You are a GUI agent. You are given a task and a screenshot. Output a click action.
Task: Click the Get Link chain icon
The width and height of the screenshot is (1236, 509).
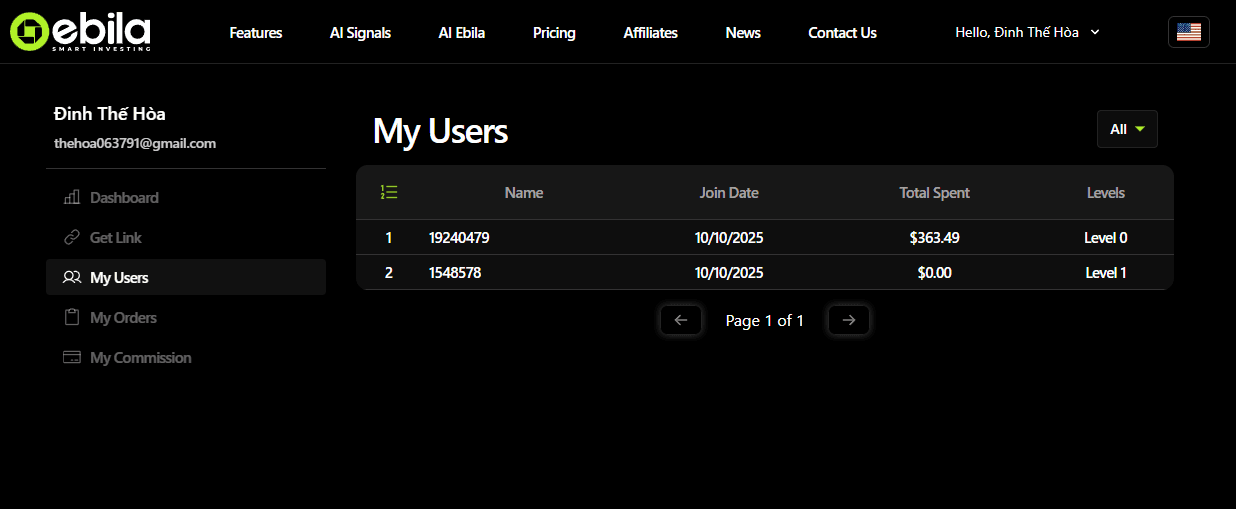coord(71,237)
